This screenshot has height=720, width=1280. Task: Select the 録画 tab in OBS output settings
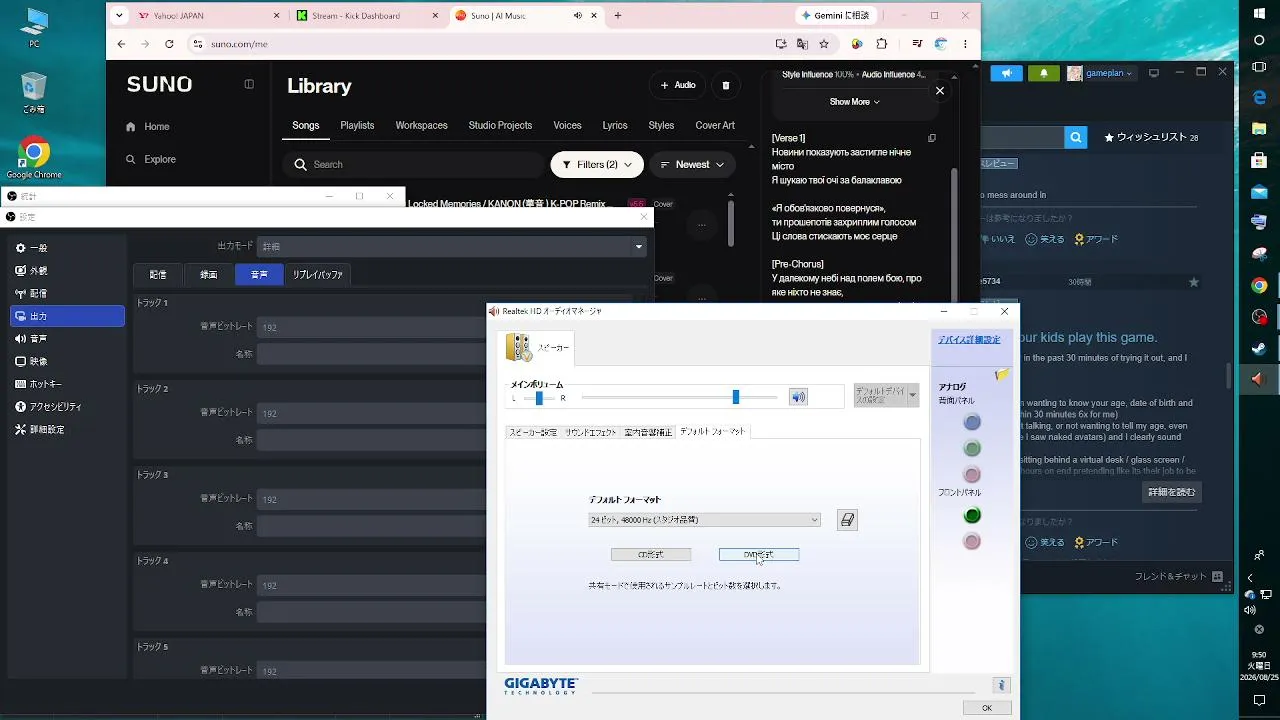pos(209,274)
